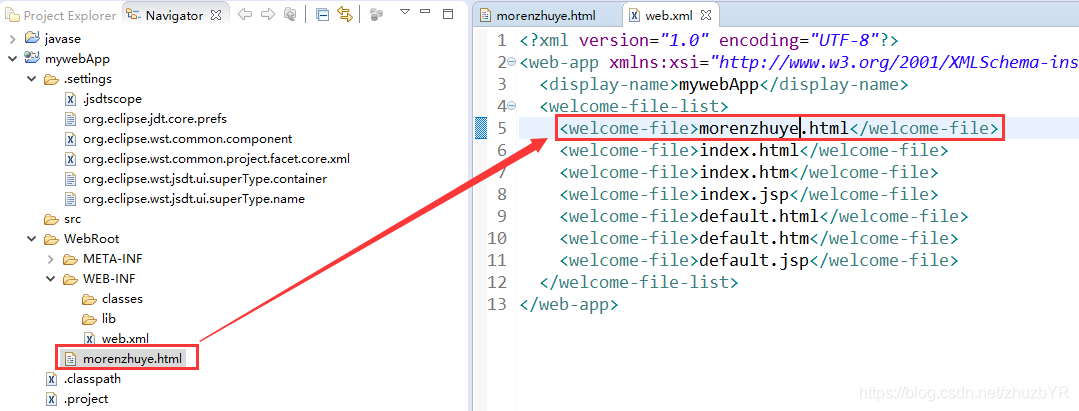Click the .jsdtscope XML file icon
1079x411 pixels.
(70, 99)
